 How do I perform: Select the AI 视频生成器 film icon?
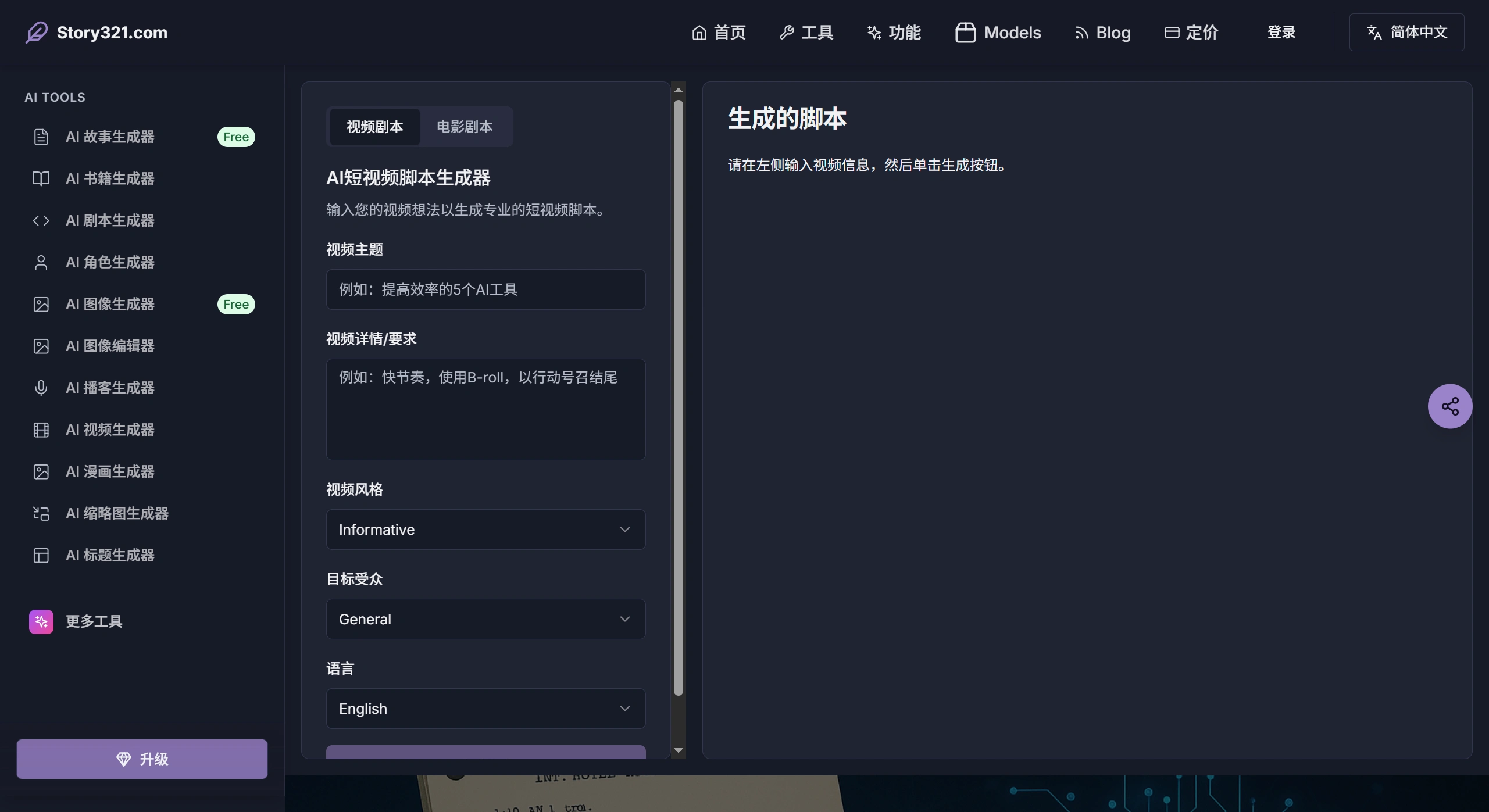(41, 430)
